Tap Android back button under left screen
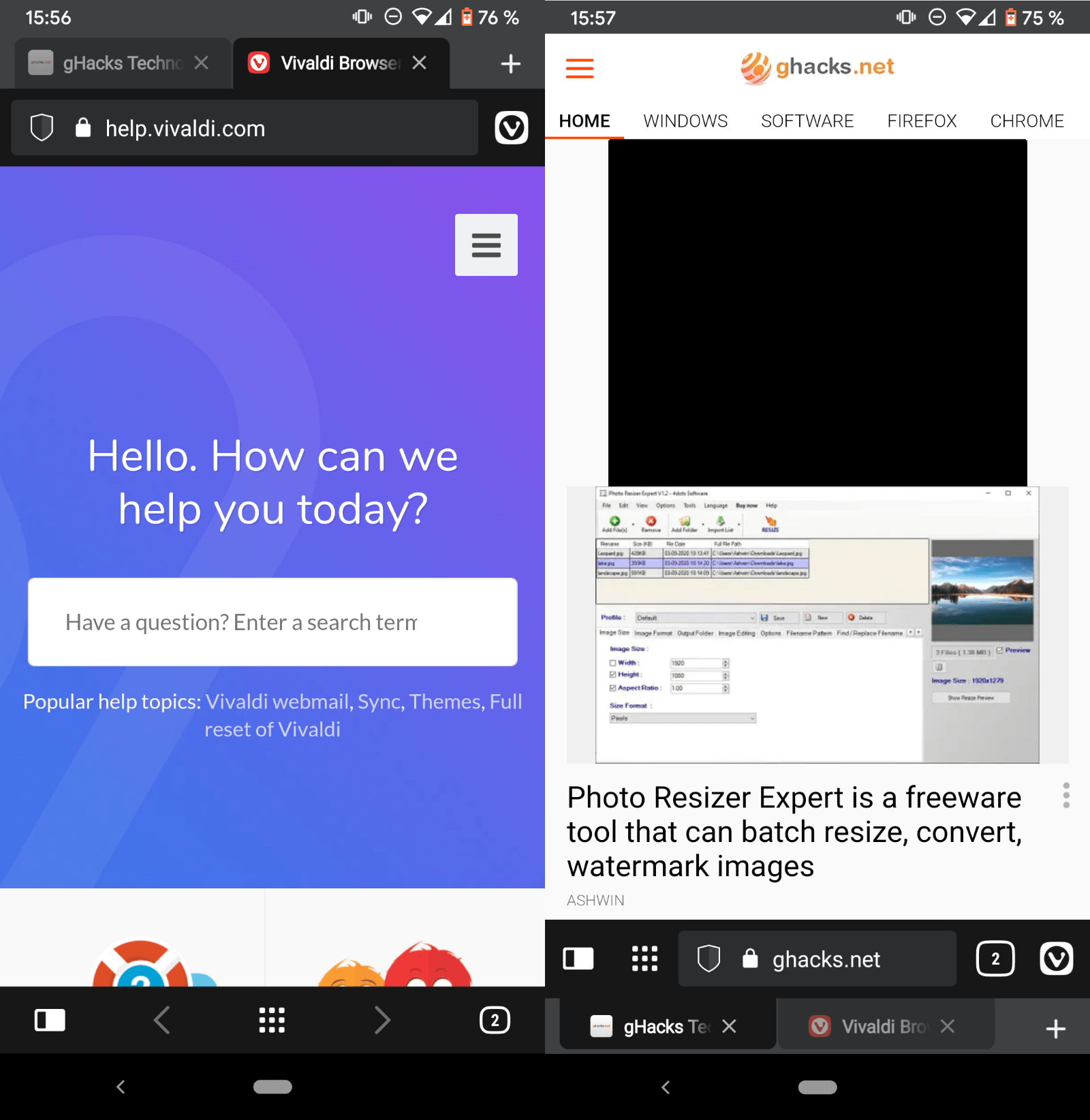 point(121,1087)
